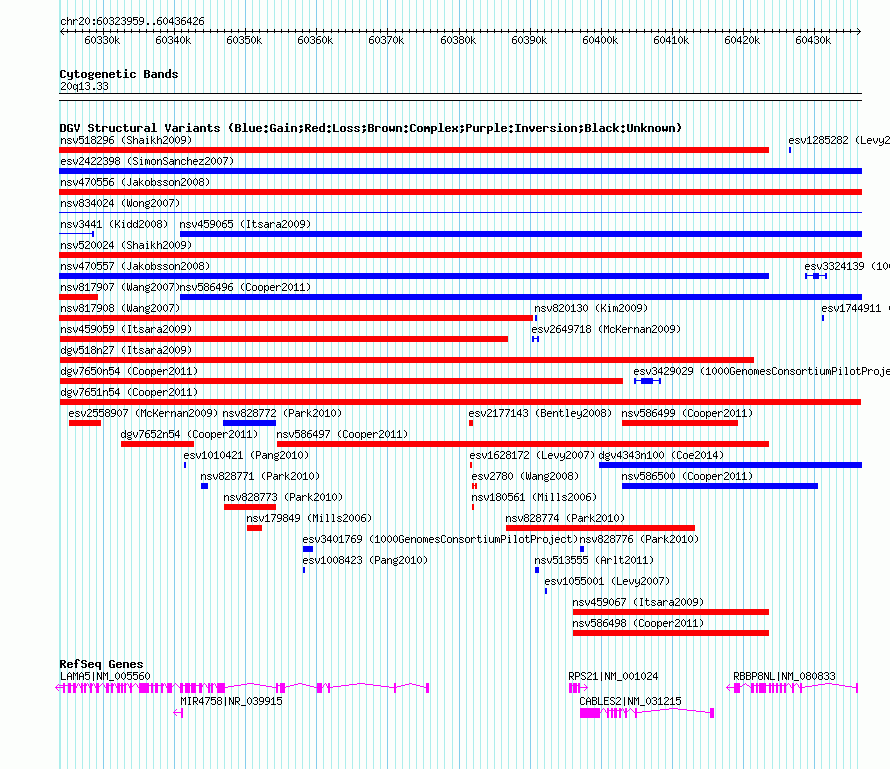The width and height of the screenshot is (890, 769).
Task: Click the LAMA5|NM_005560 gene label
Action: (x=105, y=676)
